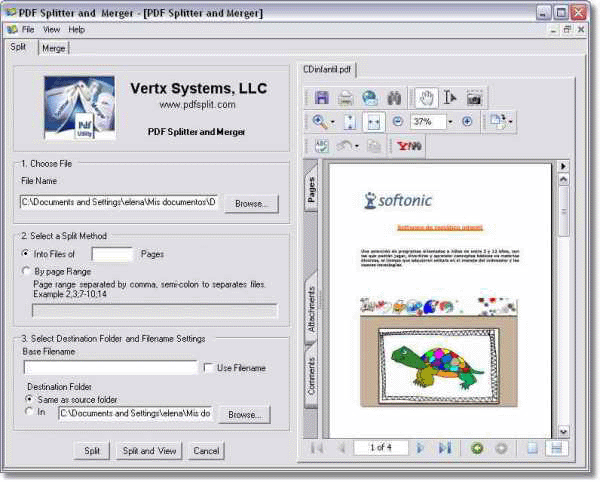
Task: Click the Fit Page height icon
Action: tap(350, 122)
